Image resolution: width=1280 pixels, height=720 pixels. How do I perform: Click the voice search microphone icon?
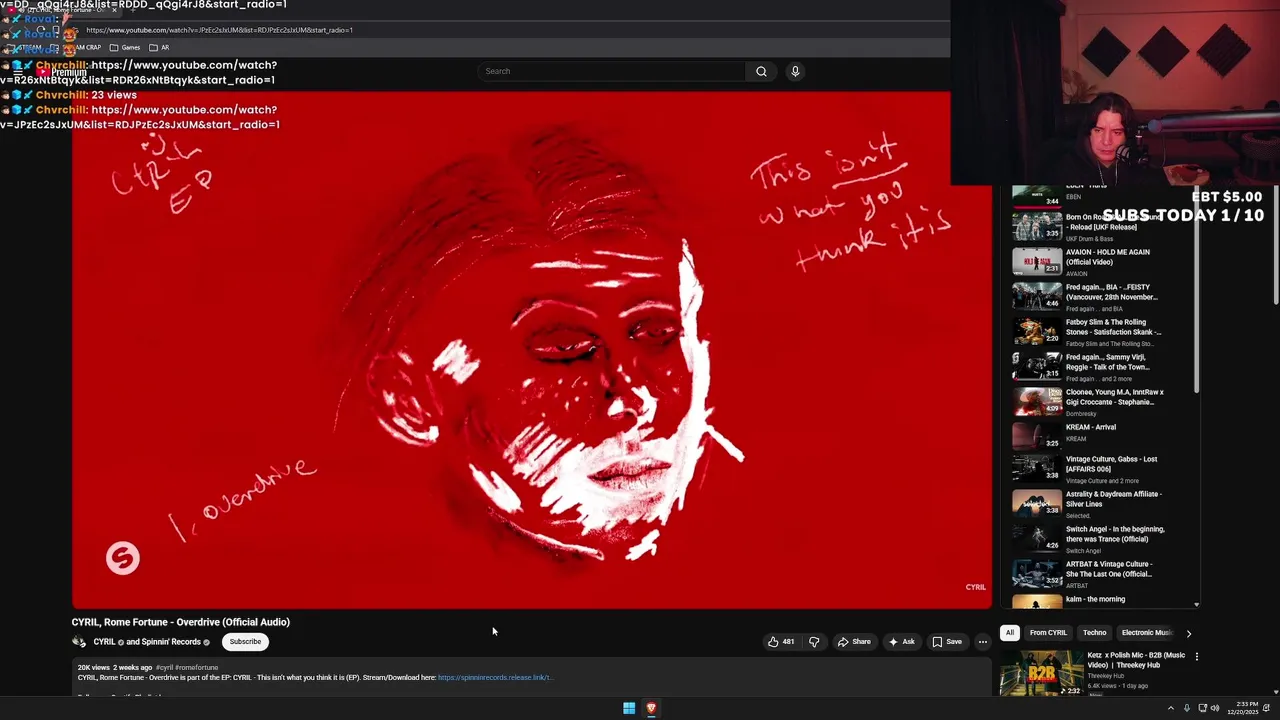click(x=795, y=71)
